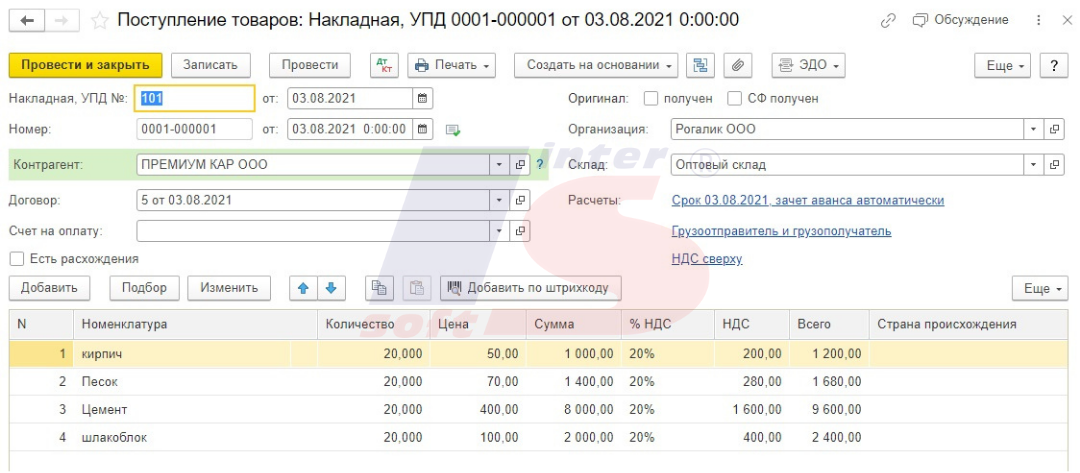
Task: Open the ЭДО dropdown menu
Action: 808,65
